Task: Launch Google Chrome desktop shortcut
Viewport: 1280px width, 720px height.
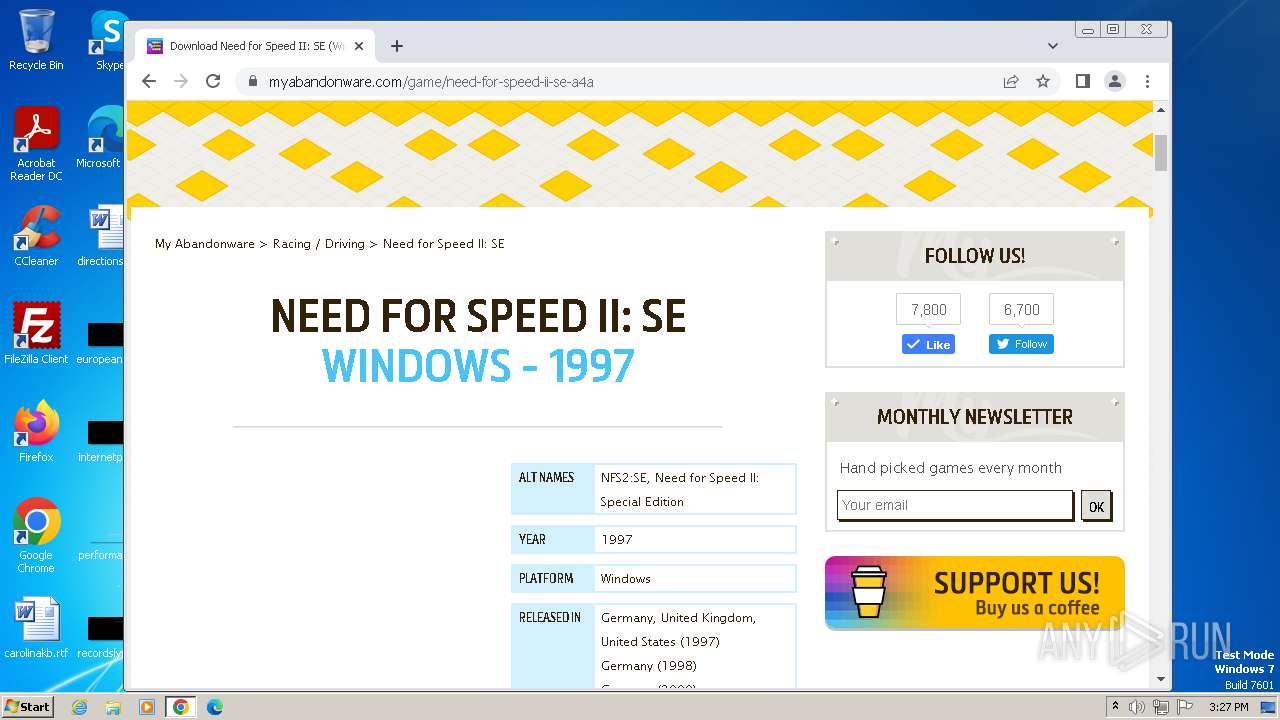Action: [36, 536]
